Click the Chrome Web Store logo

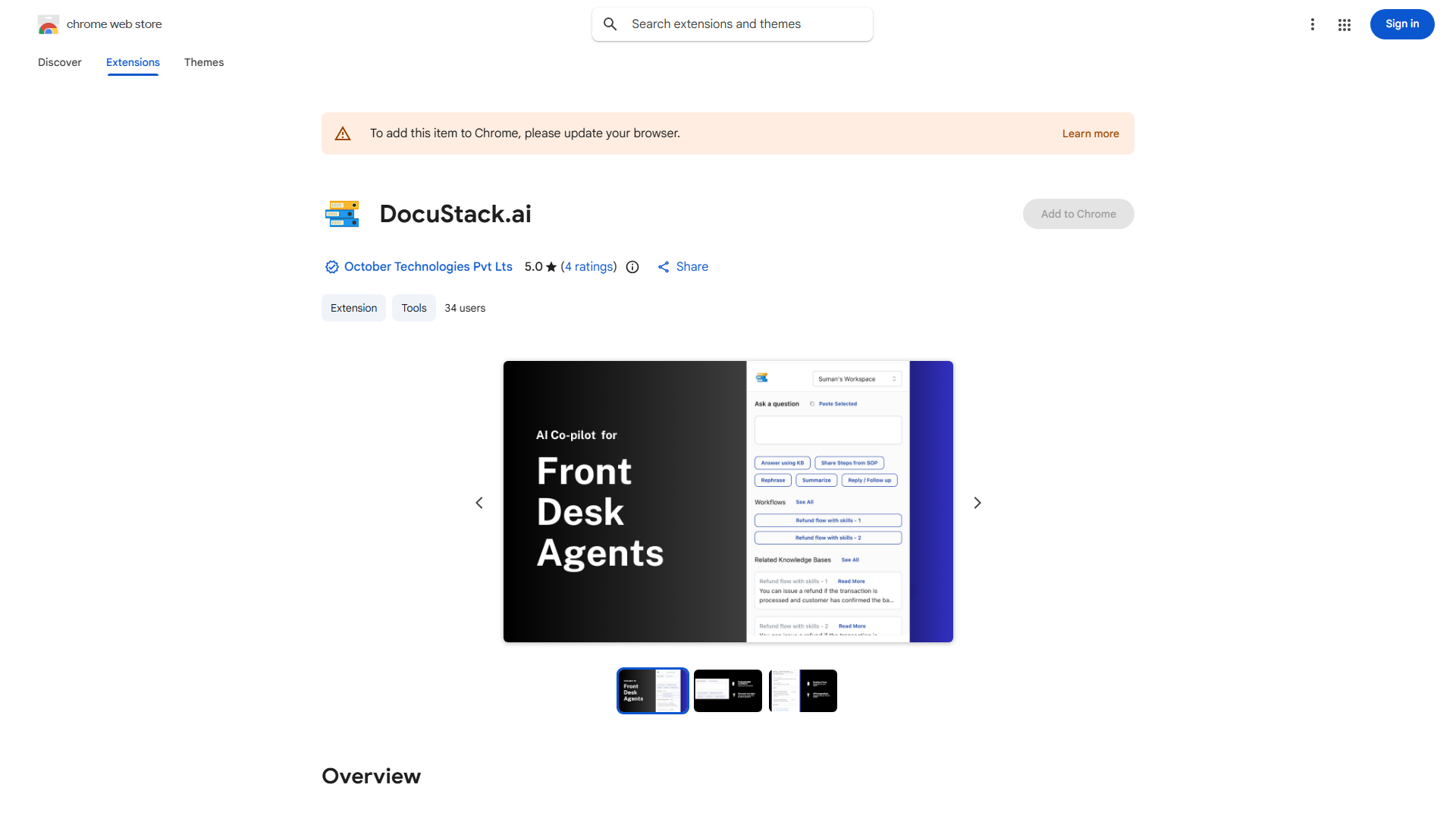(49, 24)
